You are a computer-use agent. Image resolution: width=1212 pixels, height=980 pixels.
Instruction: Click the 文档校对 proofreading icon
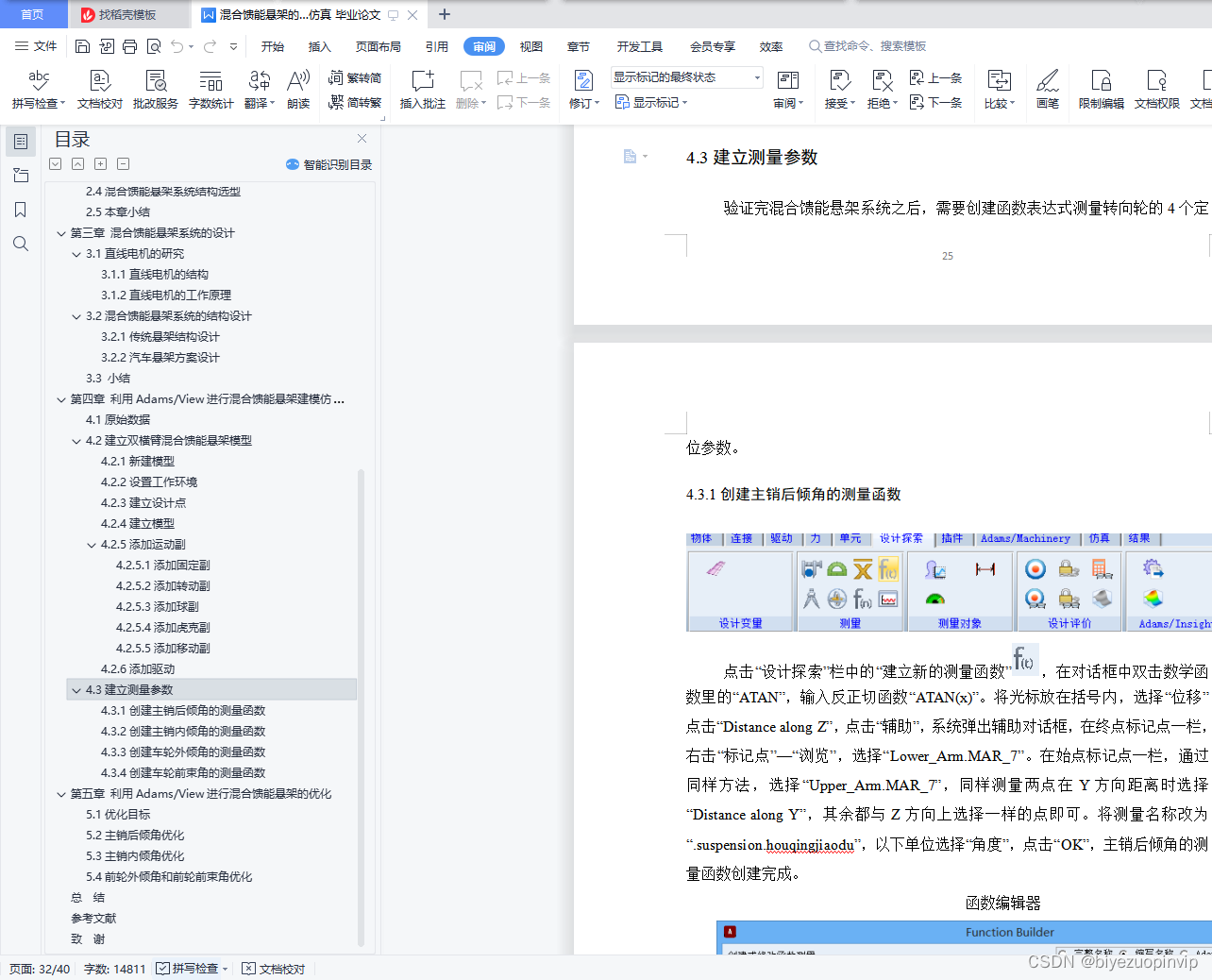(x=100, y=91)
